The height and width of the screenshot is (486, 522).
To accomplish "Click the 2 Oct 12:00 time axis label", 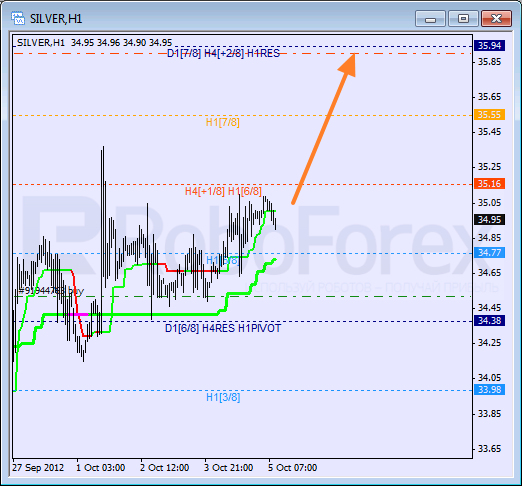I will tap(165, 468).
